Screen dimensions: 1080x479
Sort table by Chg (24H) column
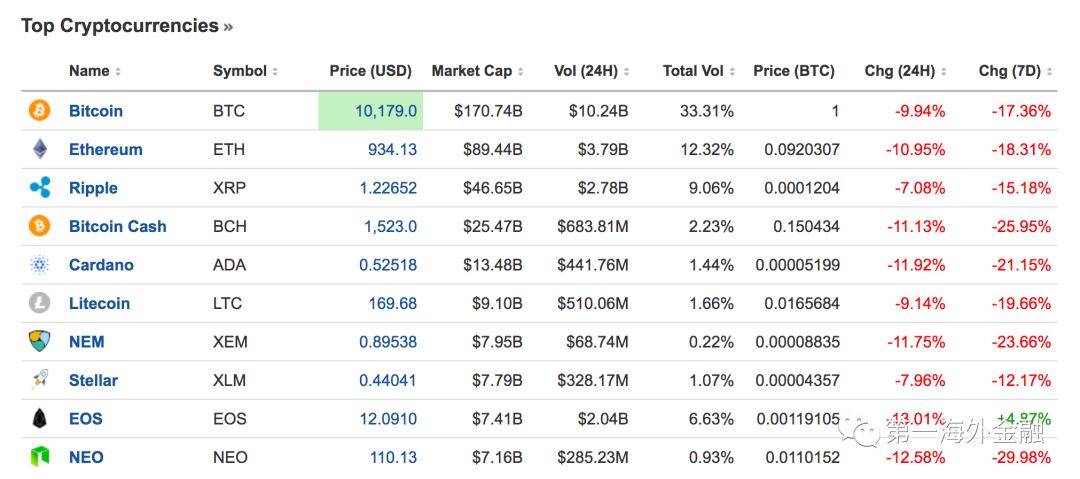(905, 71)
